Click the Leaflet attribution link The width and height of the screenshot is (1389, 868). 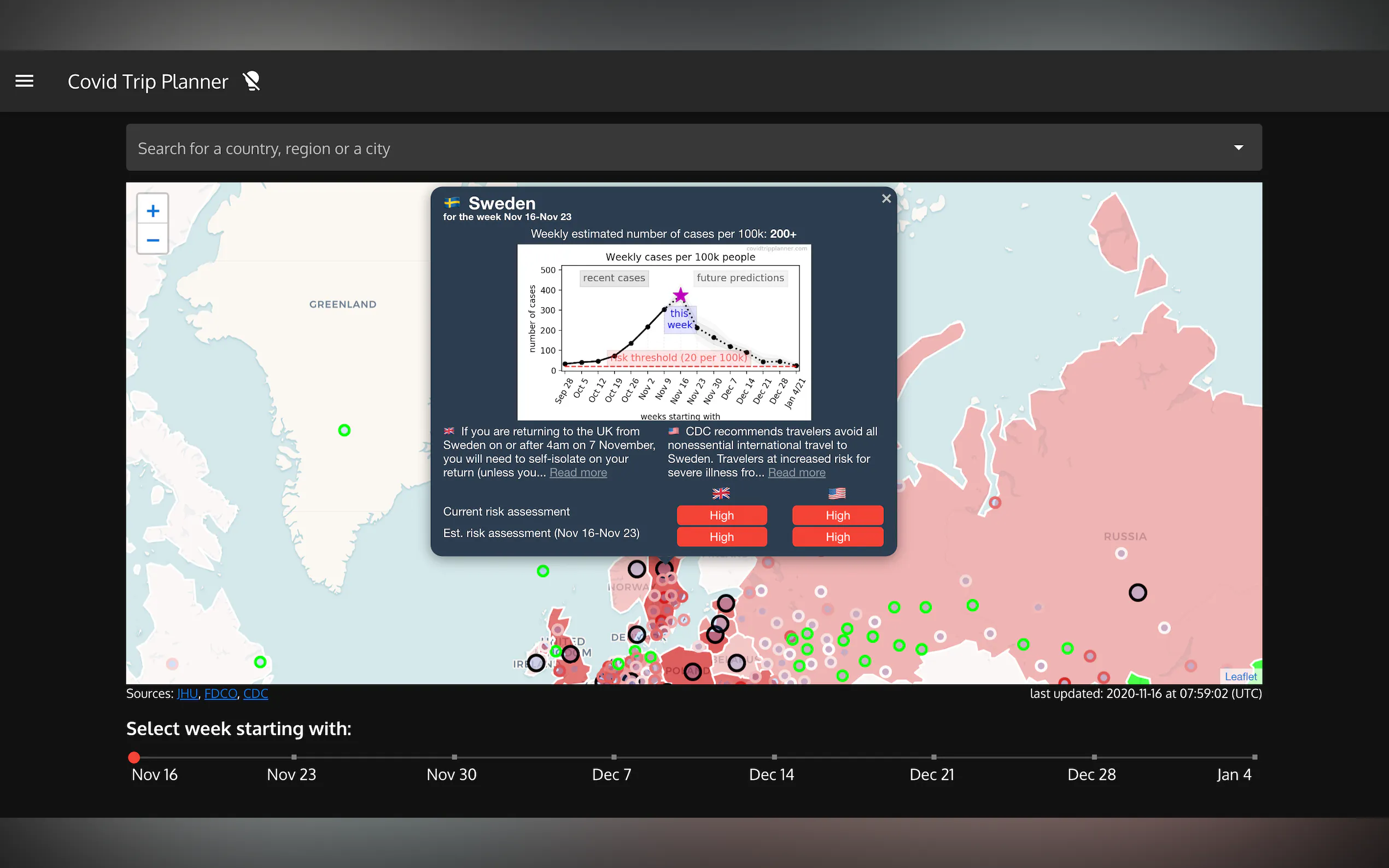point(1240,676)
